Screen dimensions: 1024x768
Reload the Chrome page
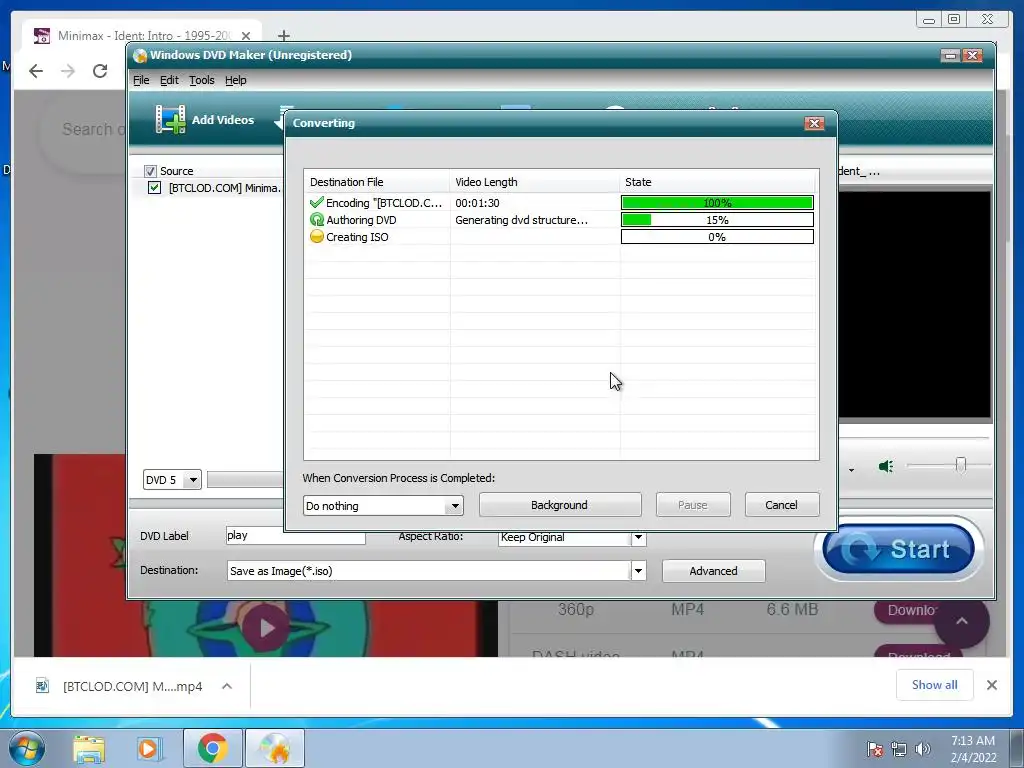(100, 71)
